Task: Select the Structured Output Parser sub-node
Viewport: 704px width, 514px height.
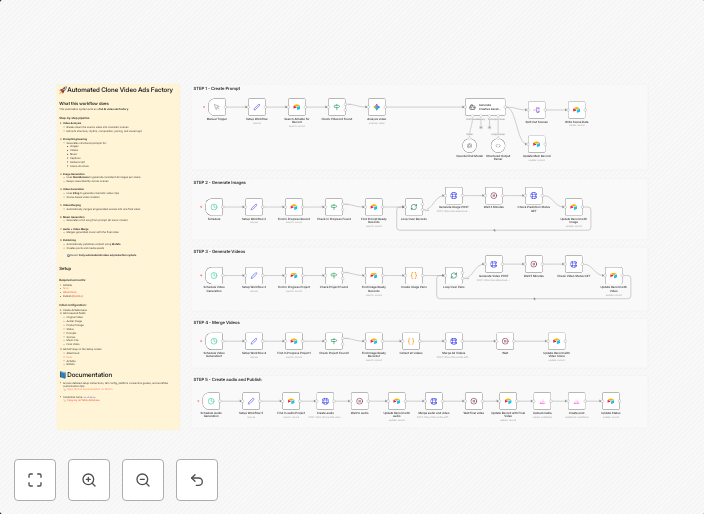Action: point(498,145)
